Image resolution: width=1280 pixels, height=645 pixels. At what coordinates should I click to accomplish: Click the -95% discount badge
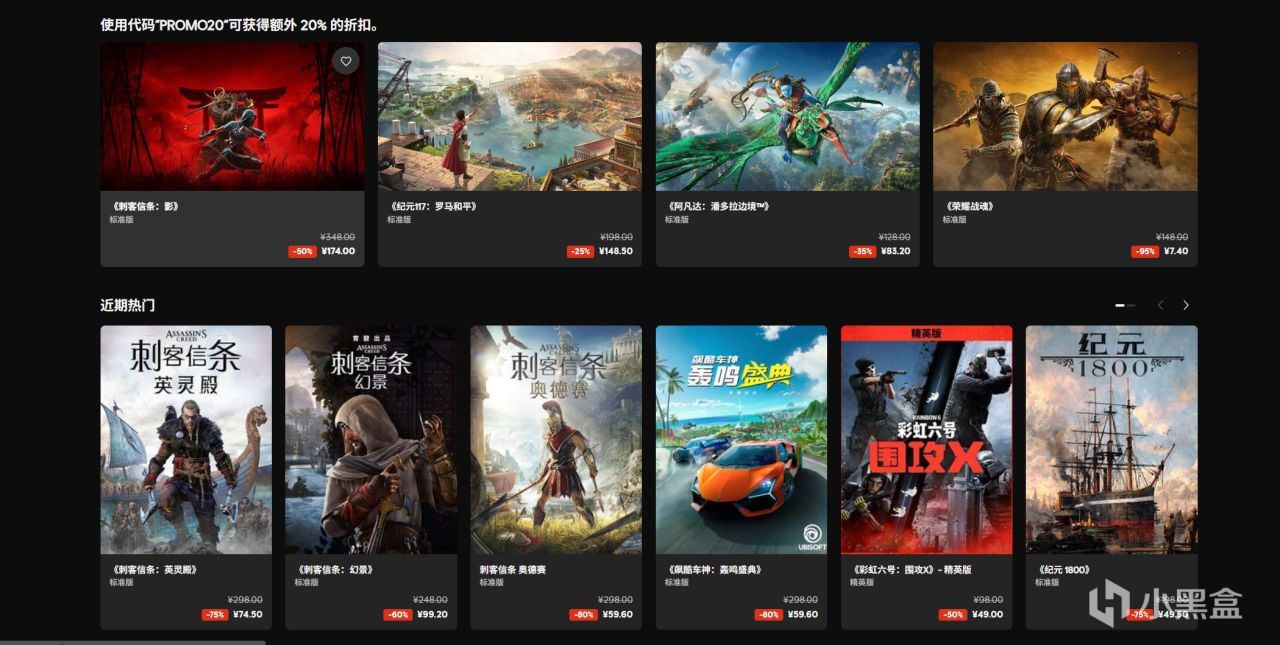click(1145, 251)
